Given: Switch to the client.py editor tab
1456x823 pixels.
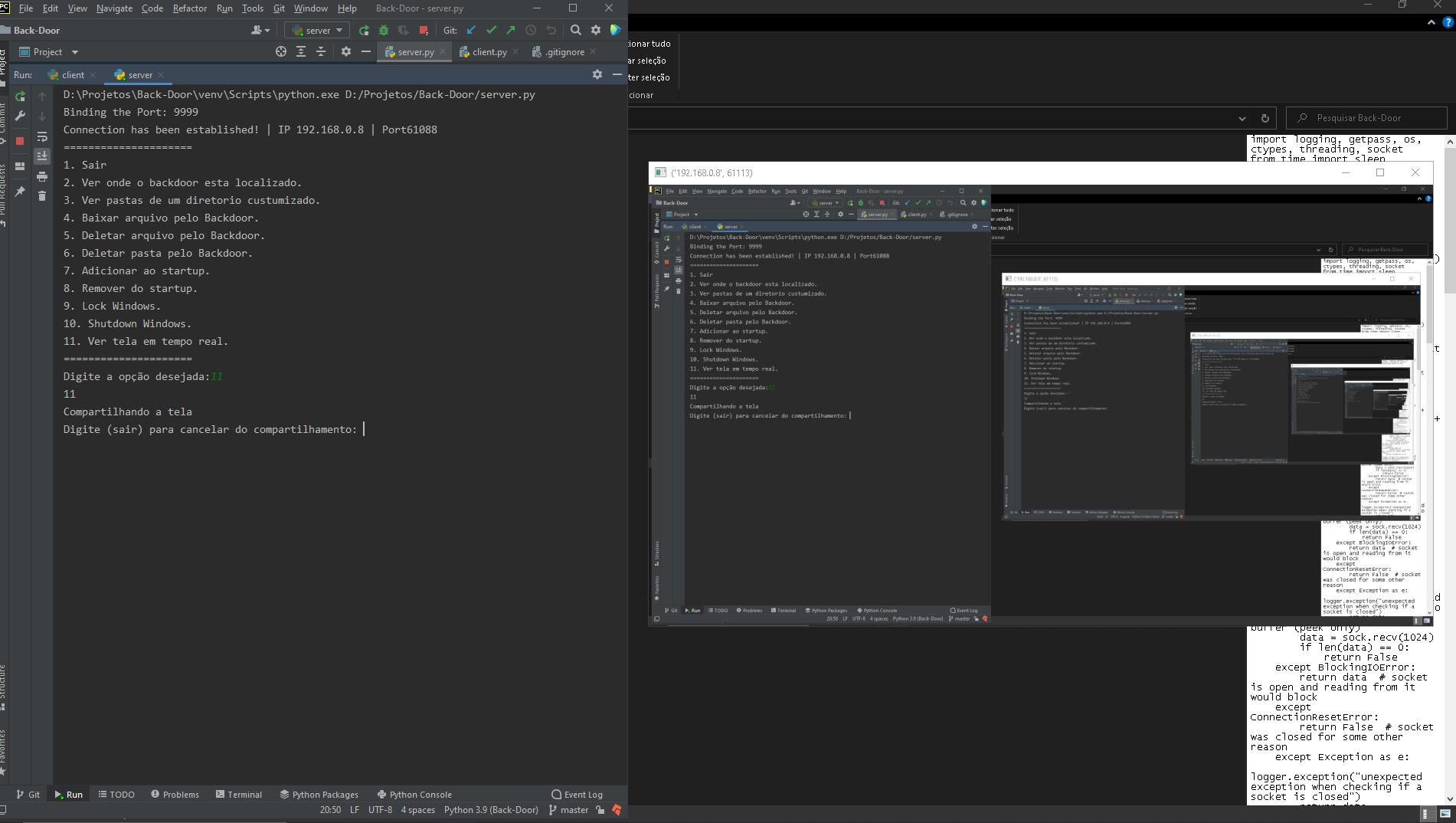Looking at the screenshot, I should pyautogui.click(x=488, y=52).
